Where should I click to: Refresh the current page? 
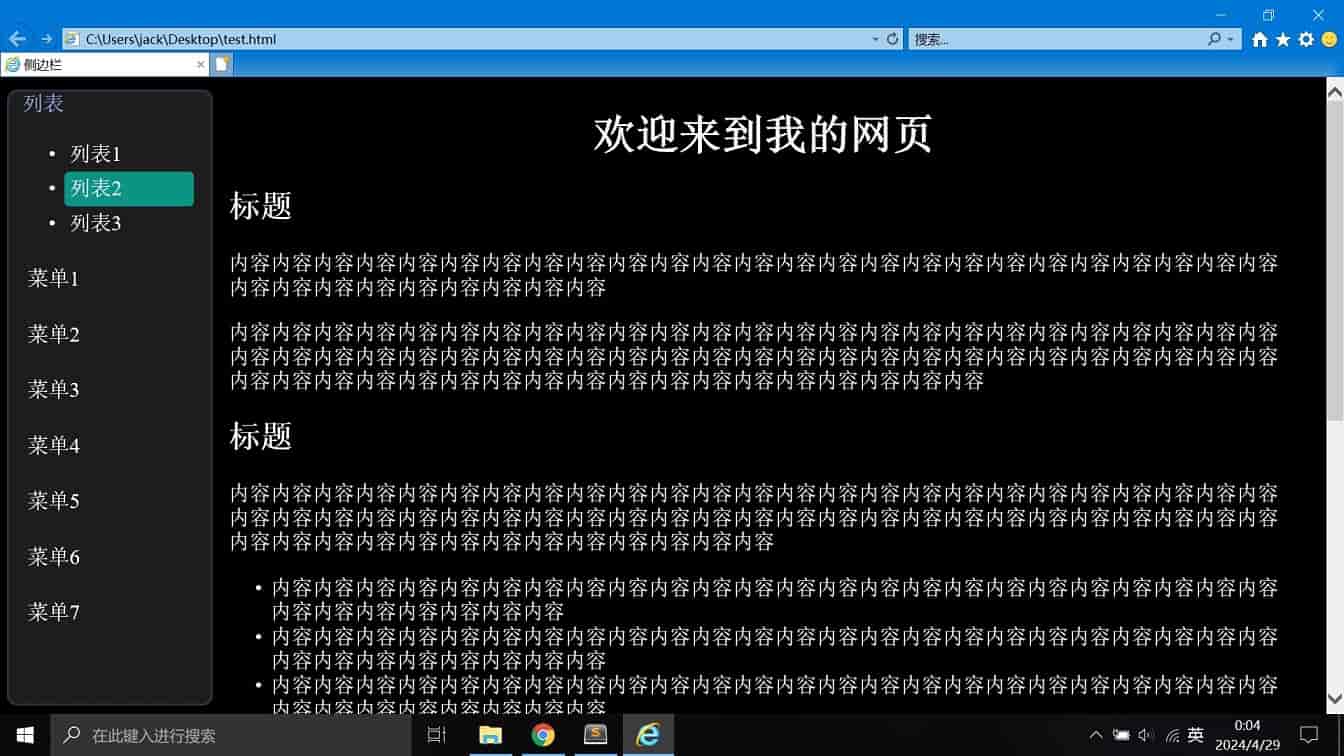click(893, 39)
